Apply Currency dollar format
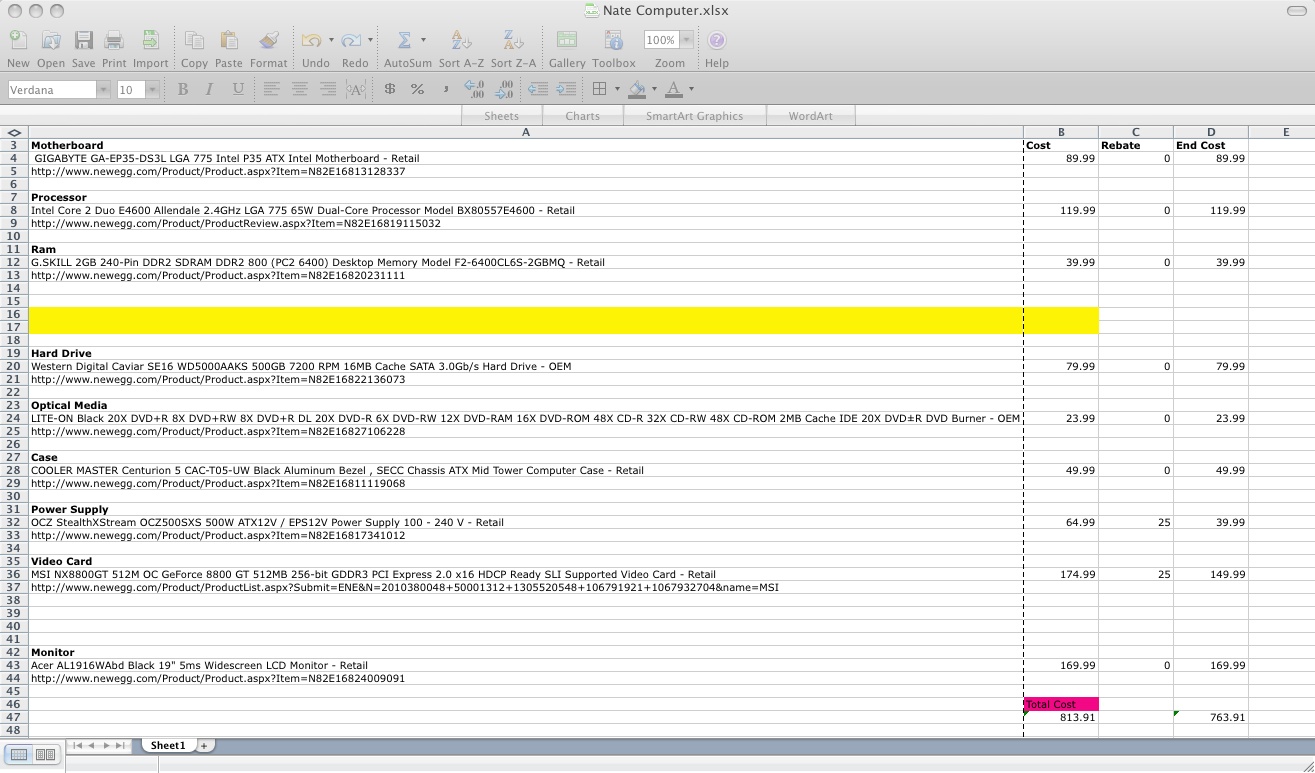The image size is (1315, 773). (x=389, y=89)
